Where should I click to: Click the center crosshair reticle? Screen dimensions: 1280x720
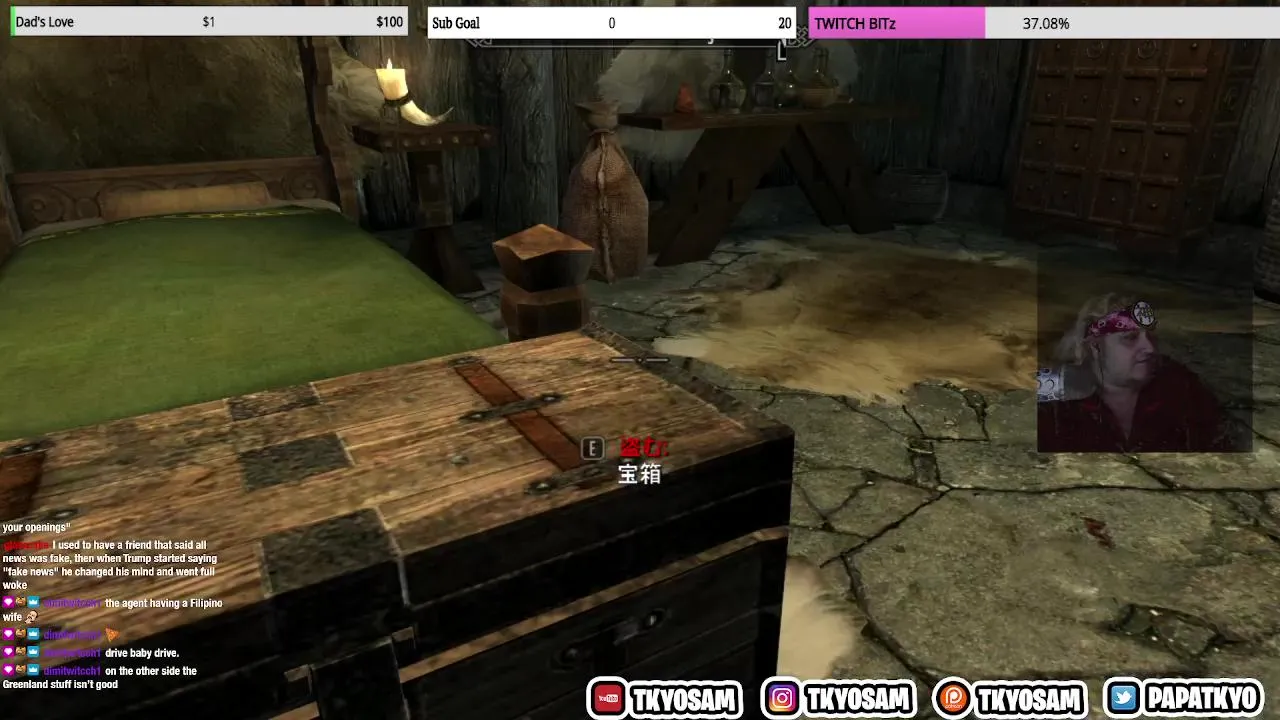[x=640, y=358]
